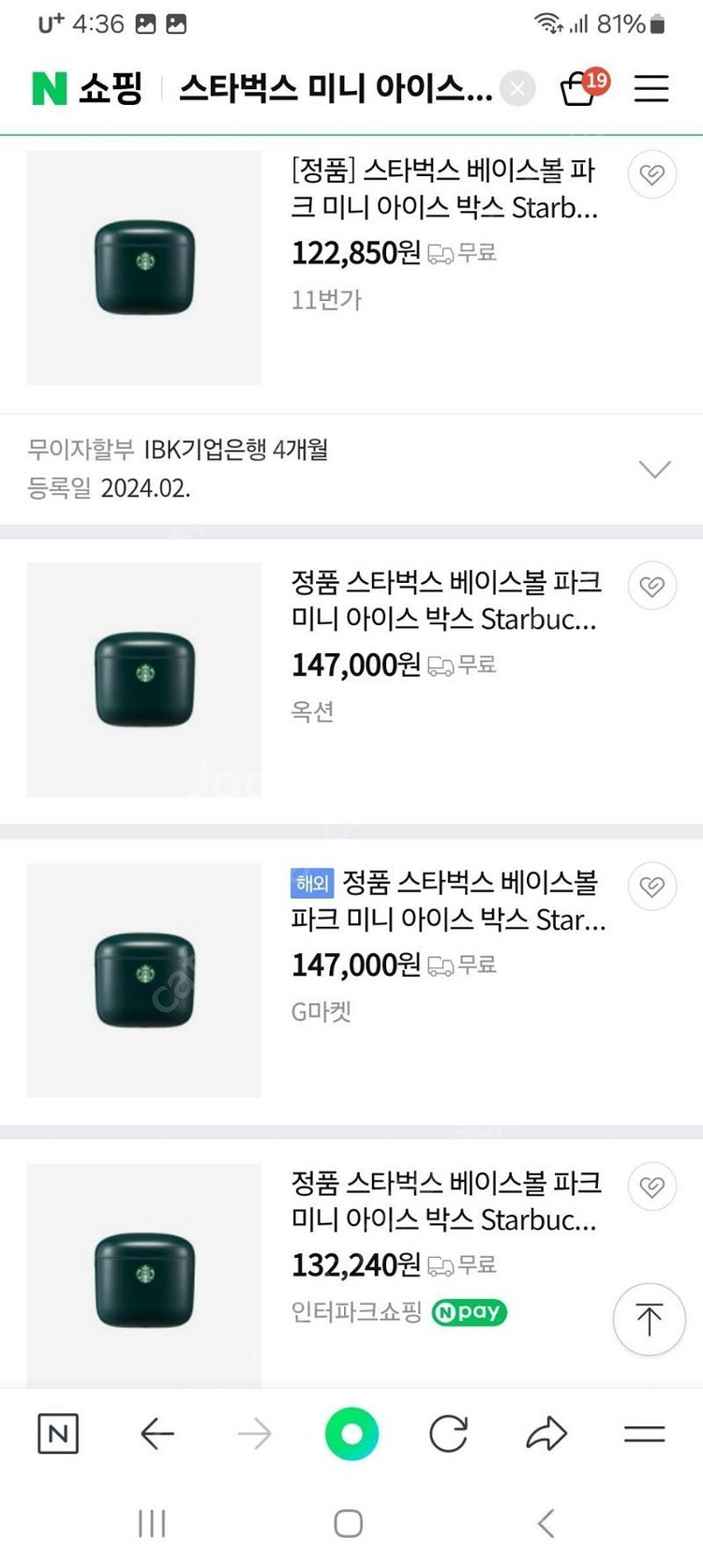
Task: Select the ice box thumbnail for 132,240원 item
Action: tap(144, 1276)
